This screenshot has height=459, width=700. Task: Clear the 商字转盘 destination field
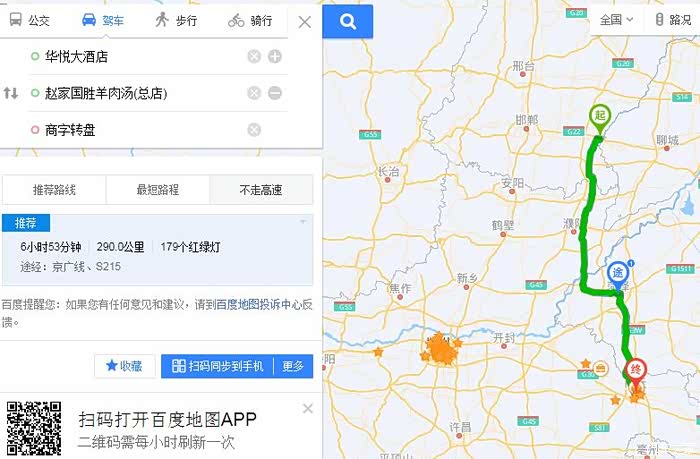pos(254,129)
